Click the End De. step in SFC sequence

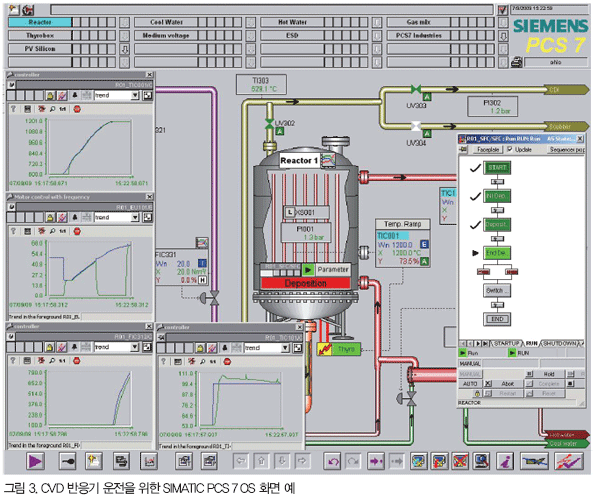point(497,253)
